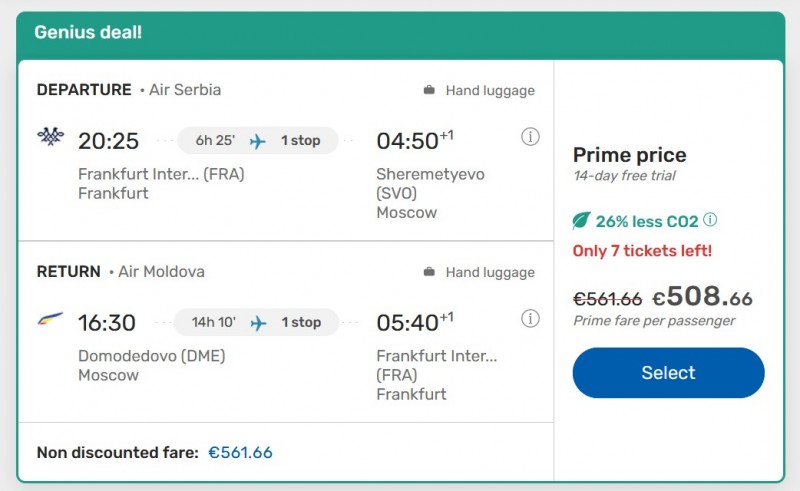Open return flight info icon
Viewport: 800px width, 491px height.
point(531,319)
